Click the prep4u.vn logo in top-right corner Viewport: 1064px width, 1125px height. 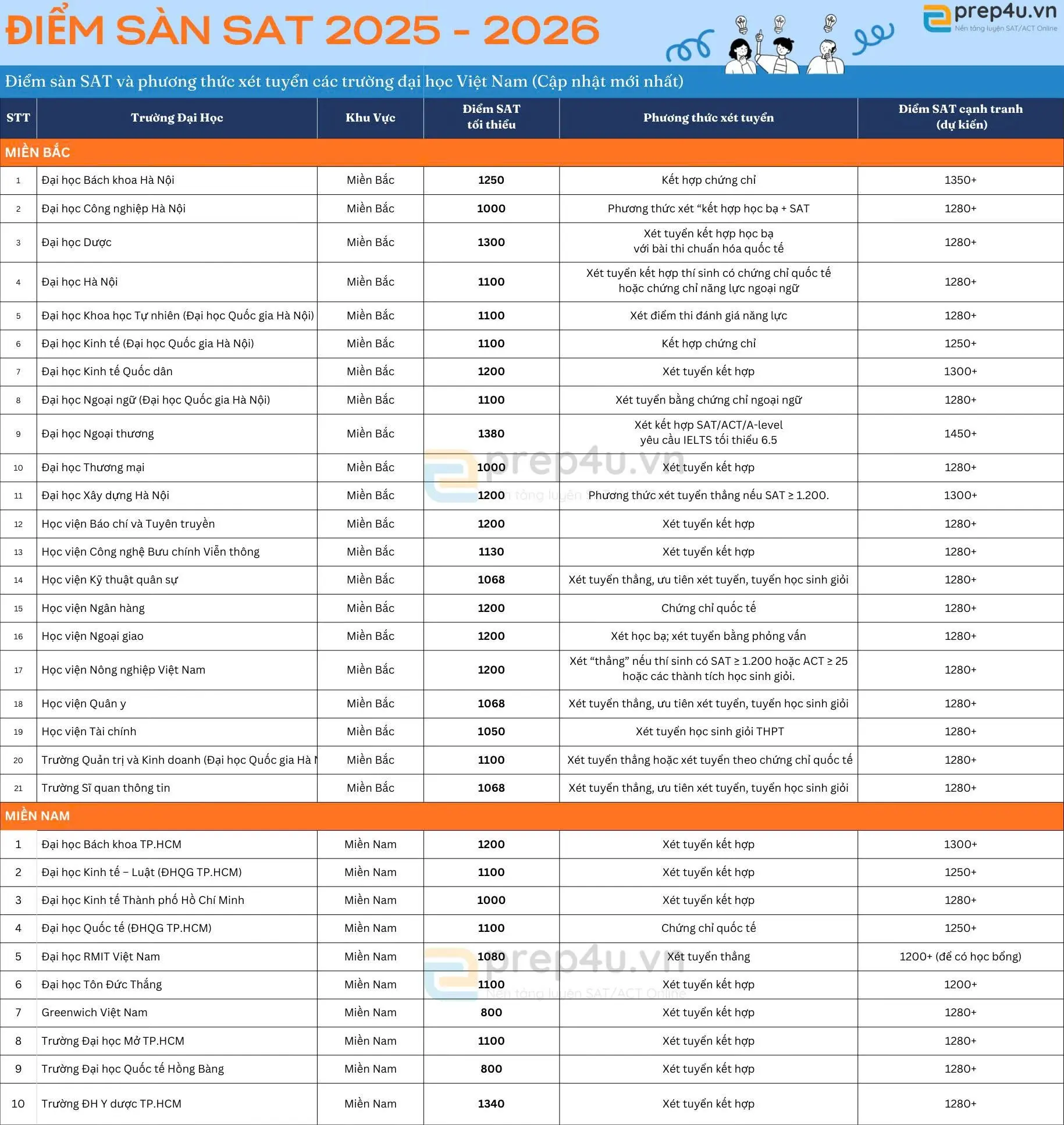[x=989, y=17]
